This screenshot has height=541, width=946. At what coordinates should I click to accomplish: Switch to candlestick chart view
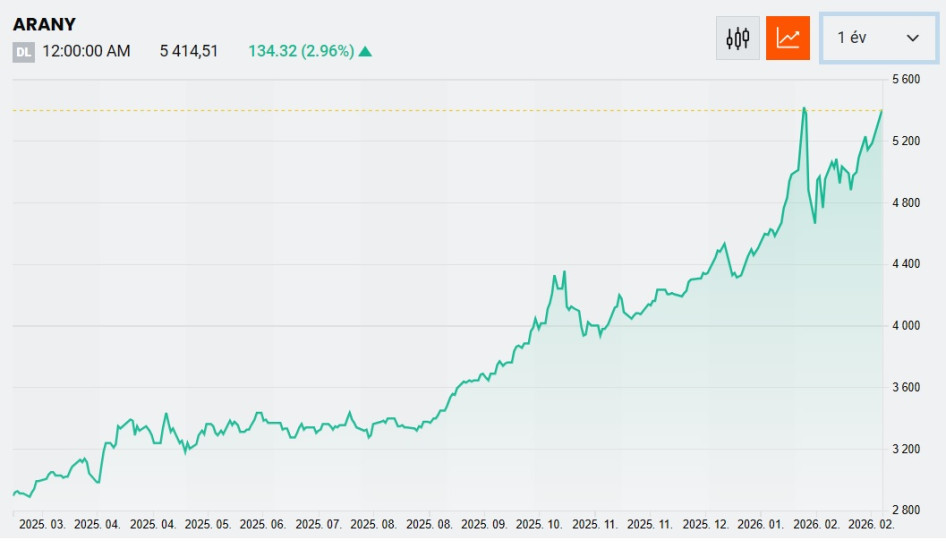click(738, 38)
